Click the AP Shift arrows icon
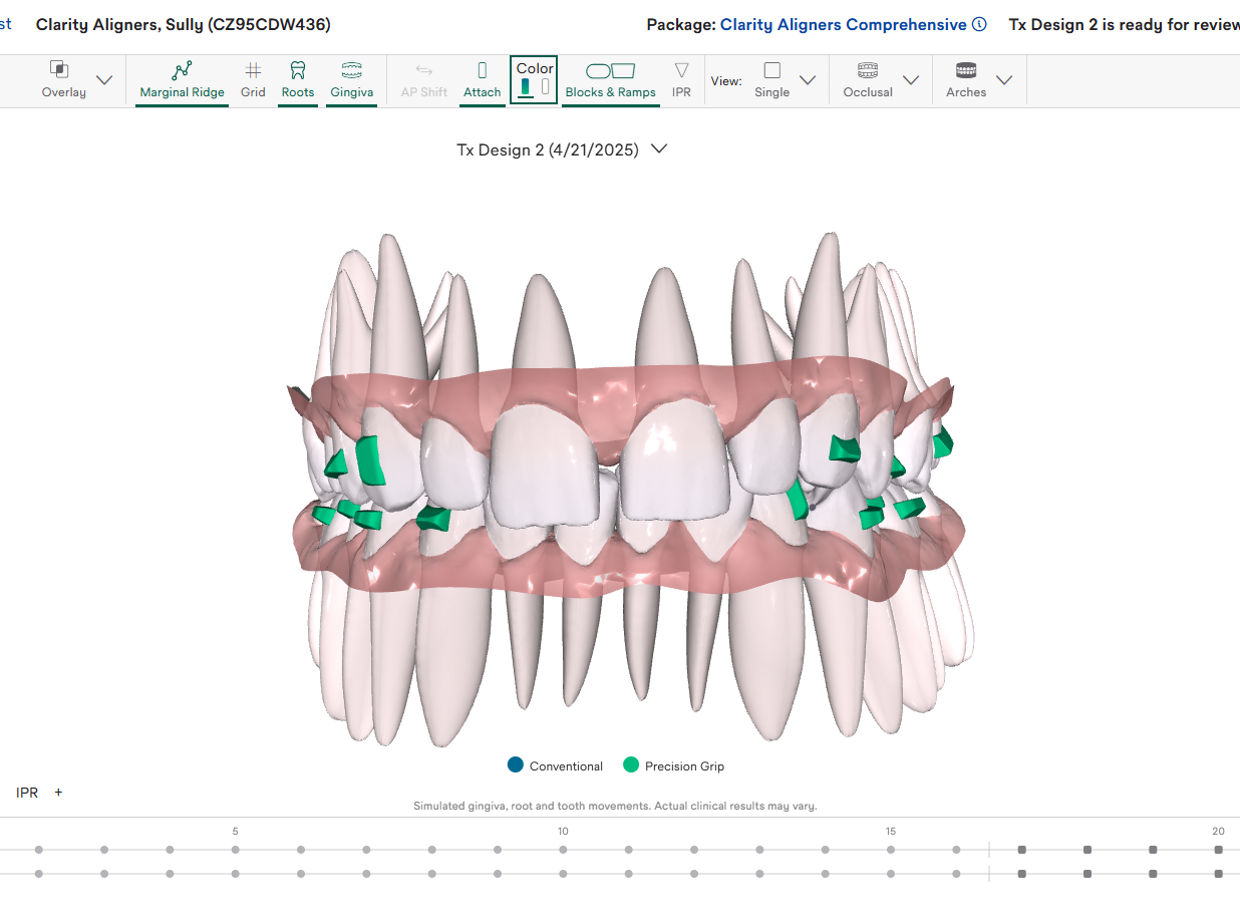Screen dimensions: 1240x900 [424, 70]
